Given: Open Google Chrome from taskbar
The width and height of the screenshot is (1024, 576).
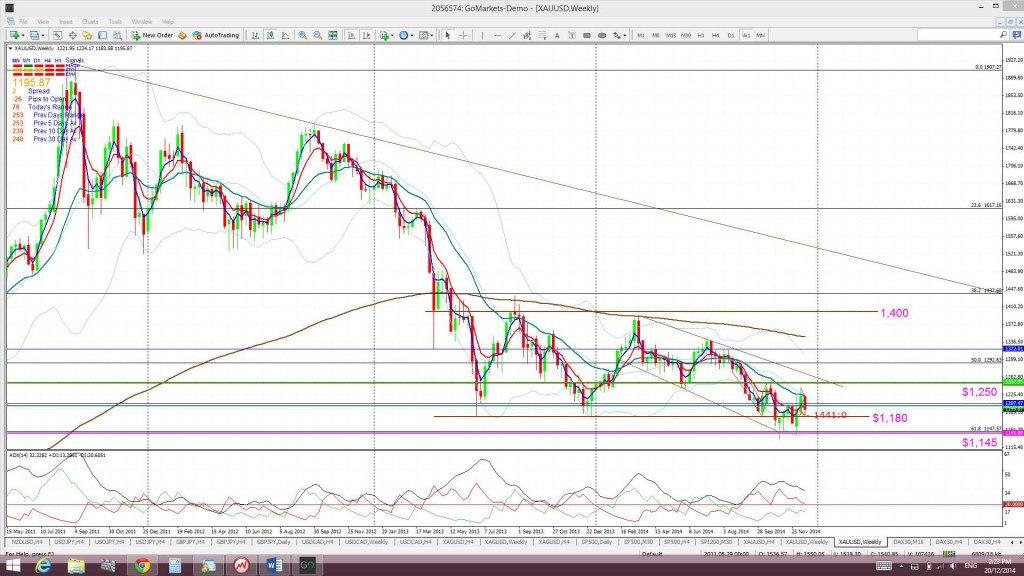Looking at the screenshot, I should pos(142,566).
